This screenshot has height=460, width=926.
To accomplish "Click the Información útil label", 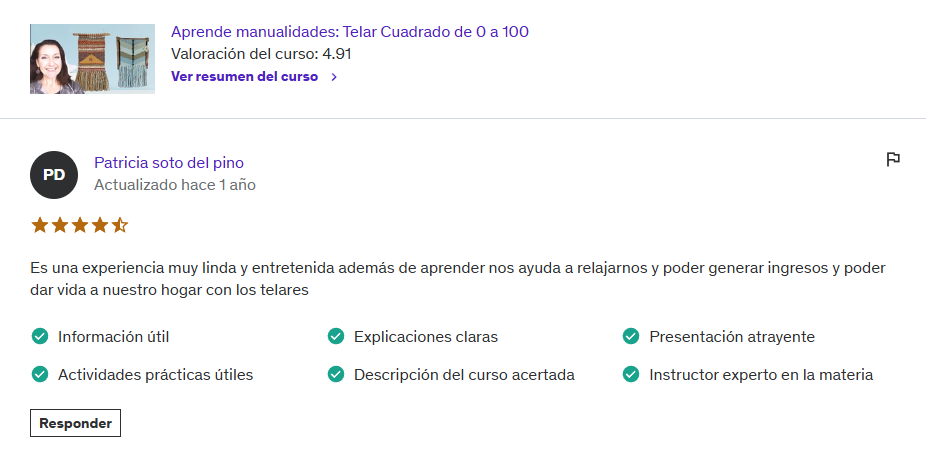I will pos(120,337).
